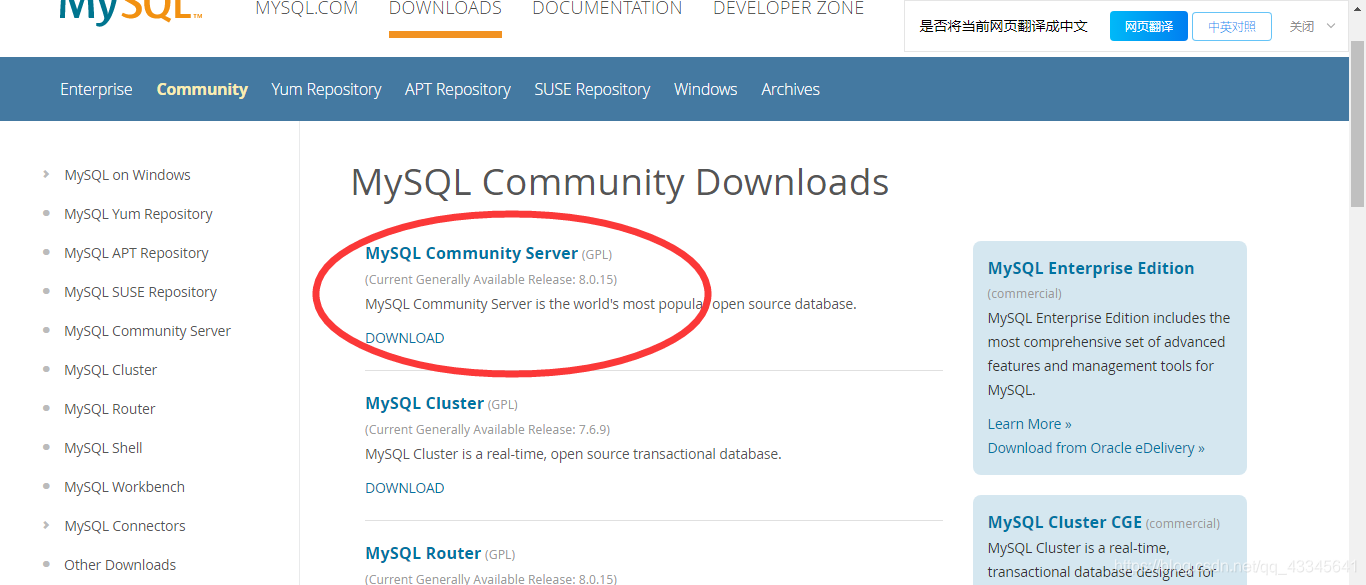Select the DOWNLOADS top navigation tab
1366x585 pixels.
click(445, 9)
